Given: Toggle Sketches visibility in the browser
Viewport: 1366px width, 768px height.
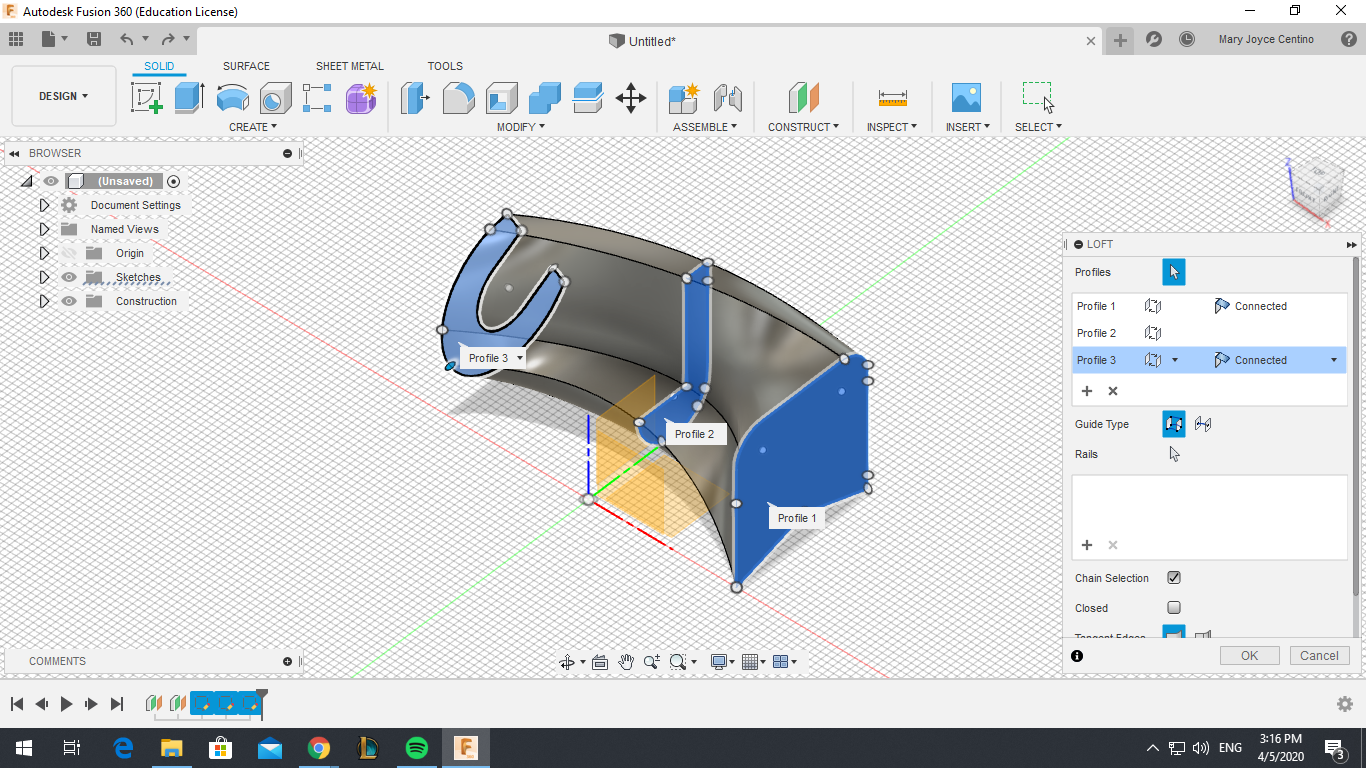Looking at the screenshot, I should click(x=68, y=277).
